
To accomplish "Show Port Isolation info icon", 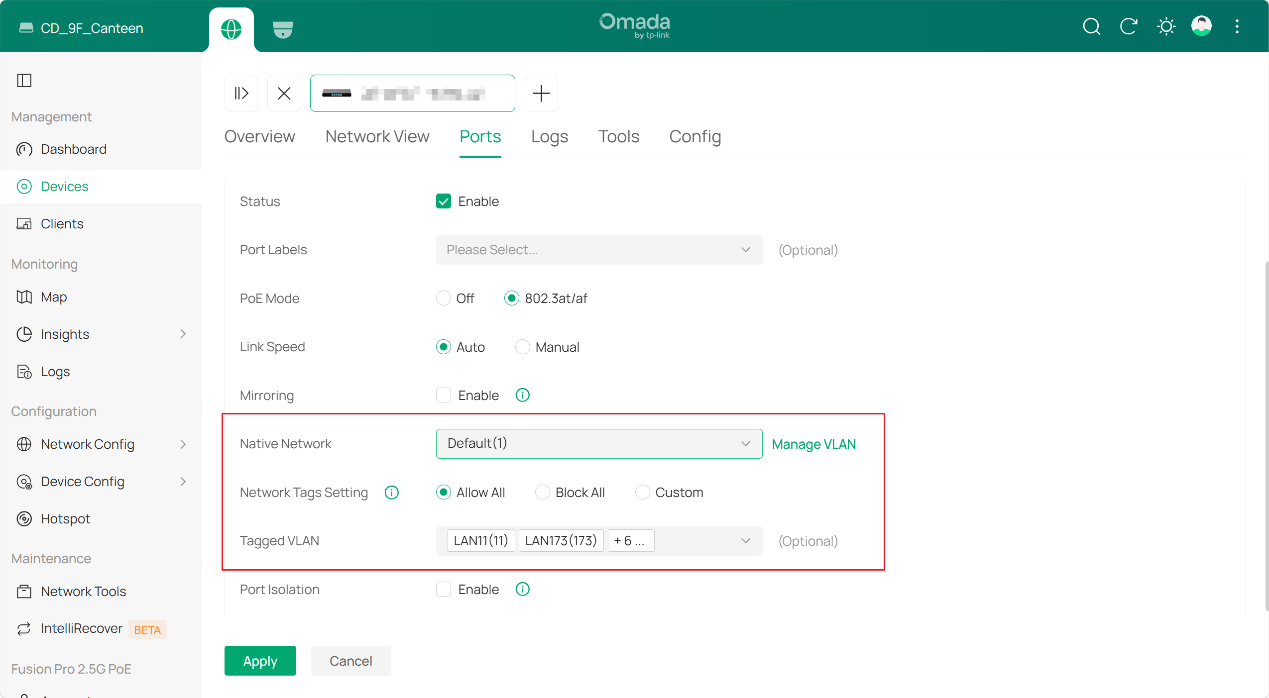I will click(522, 589).
